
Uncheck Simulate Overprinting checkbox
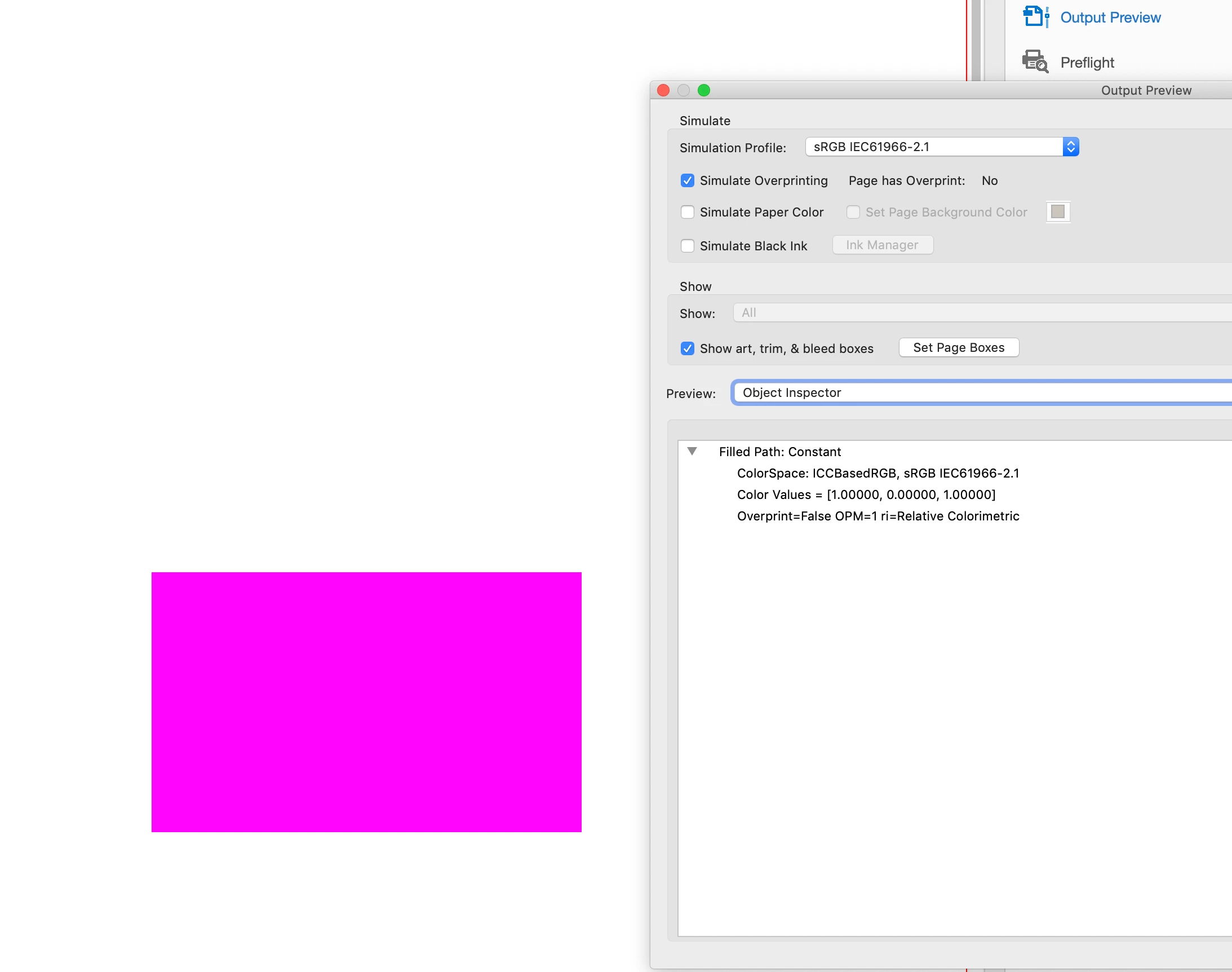[x=687, y=181]
